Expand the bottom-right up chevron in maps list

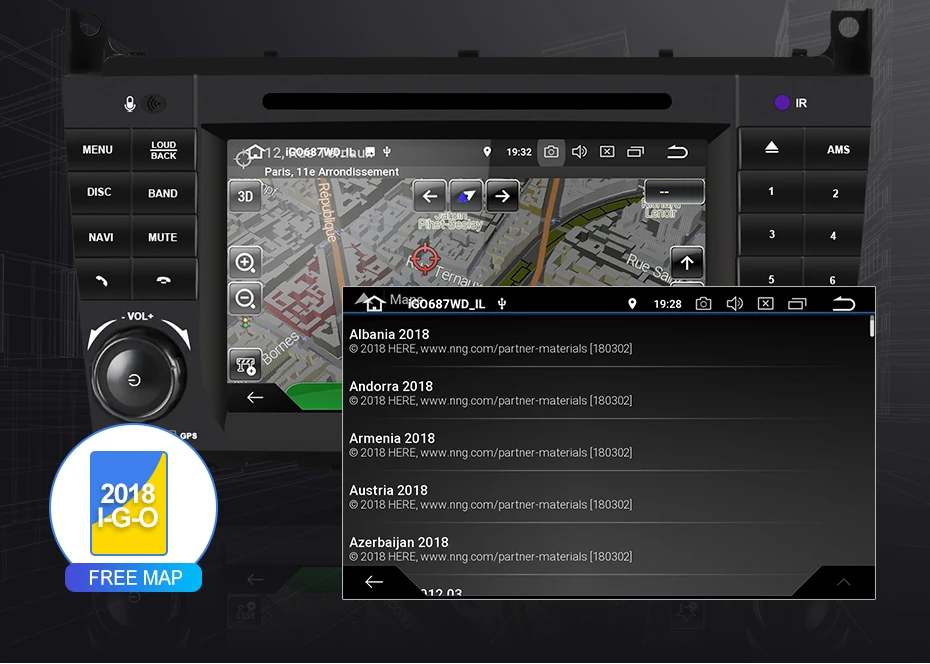tap(843, 582)
